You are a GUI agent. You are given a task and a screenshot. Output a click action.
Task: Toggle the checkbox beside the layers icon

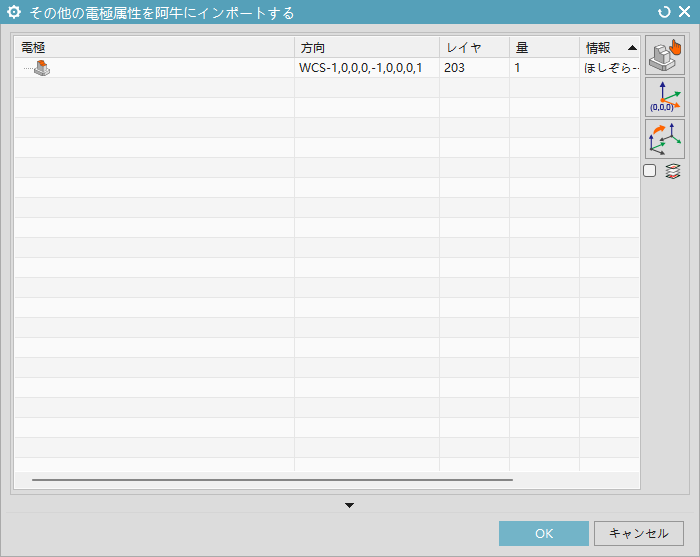(x=650, y=171)
